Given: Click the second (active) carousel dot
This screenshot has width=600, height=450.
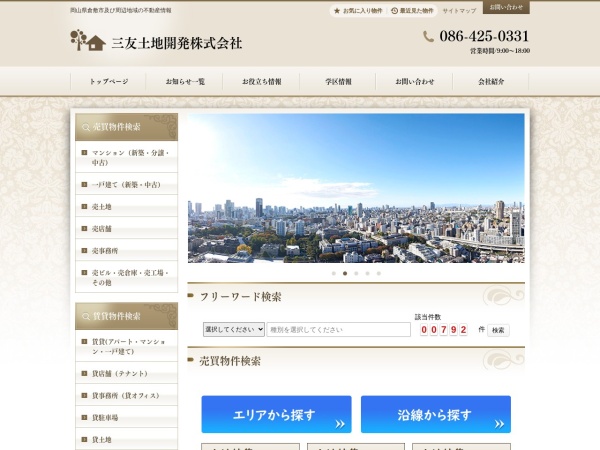Looking at the screenshot, I should click(x=345, y=274).
